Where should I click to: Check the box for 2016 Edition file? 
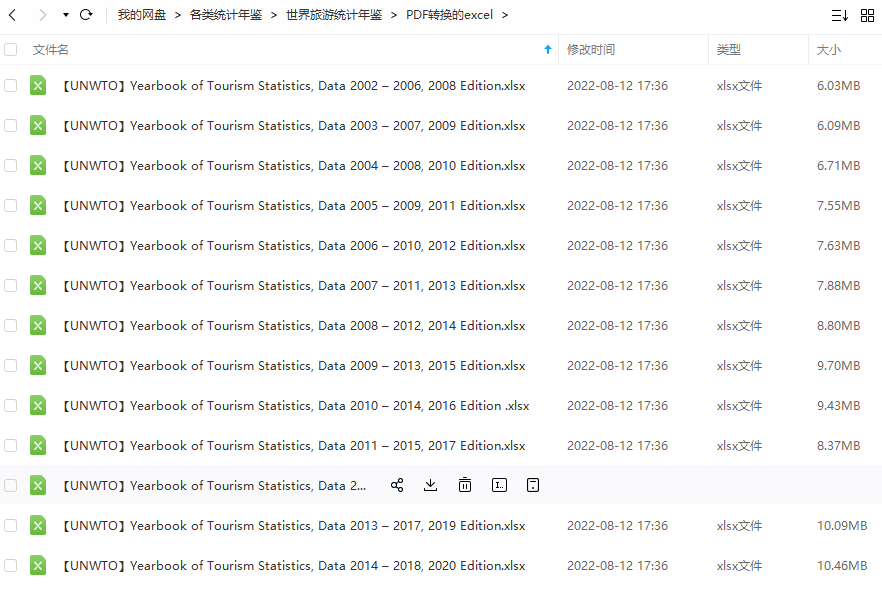11,405
